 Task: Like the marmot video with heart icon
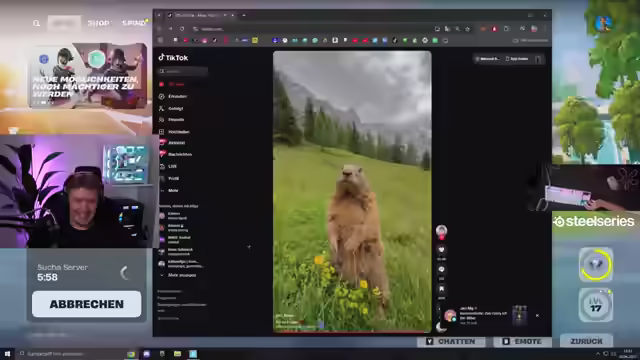(x=441, y=249)
